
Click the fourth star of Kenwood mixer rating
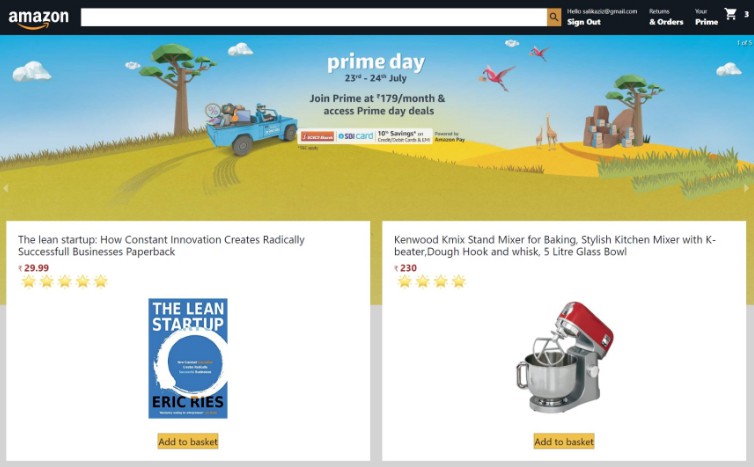[459, 281]
